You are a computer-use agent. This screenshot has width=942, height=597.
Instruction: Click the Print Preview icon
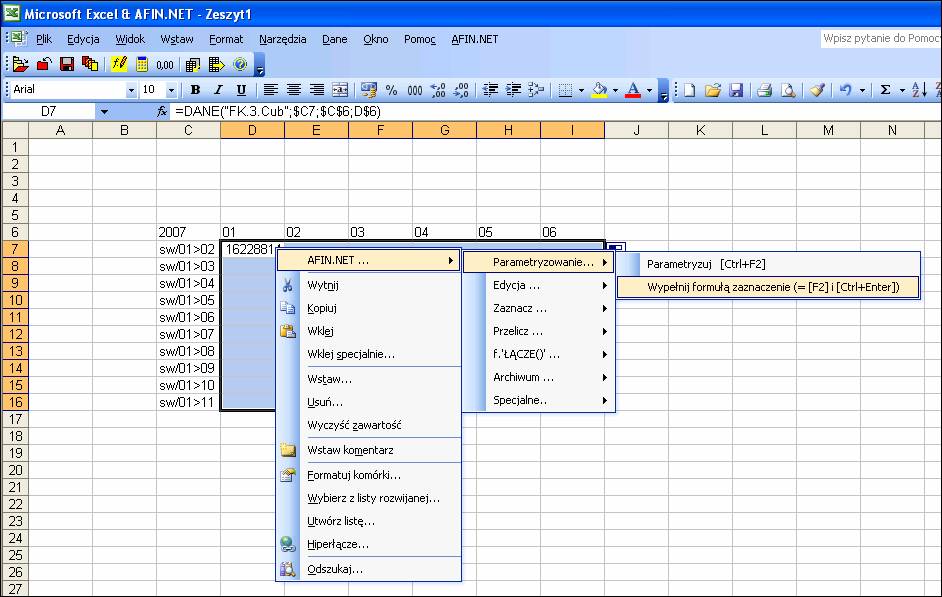coord(788,90)
